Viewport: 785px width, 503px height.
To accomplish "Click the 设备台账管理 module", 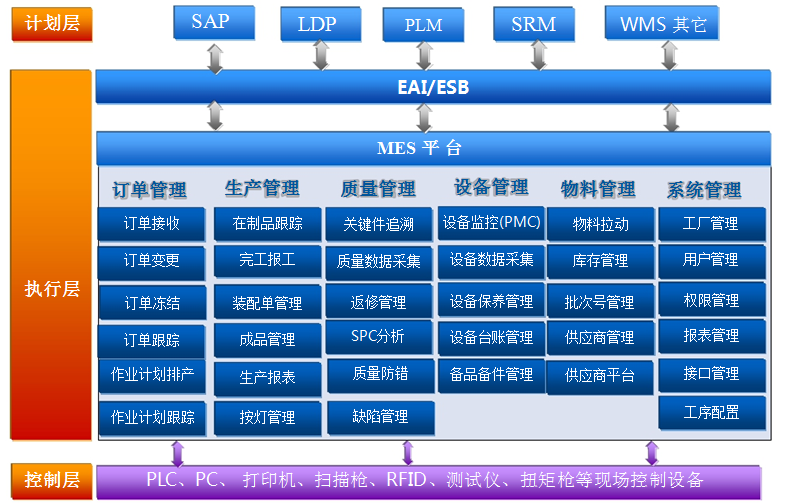I will [x=491, y=339].
